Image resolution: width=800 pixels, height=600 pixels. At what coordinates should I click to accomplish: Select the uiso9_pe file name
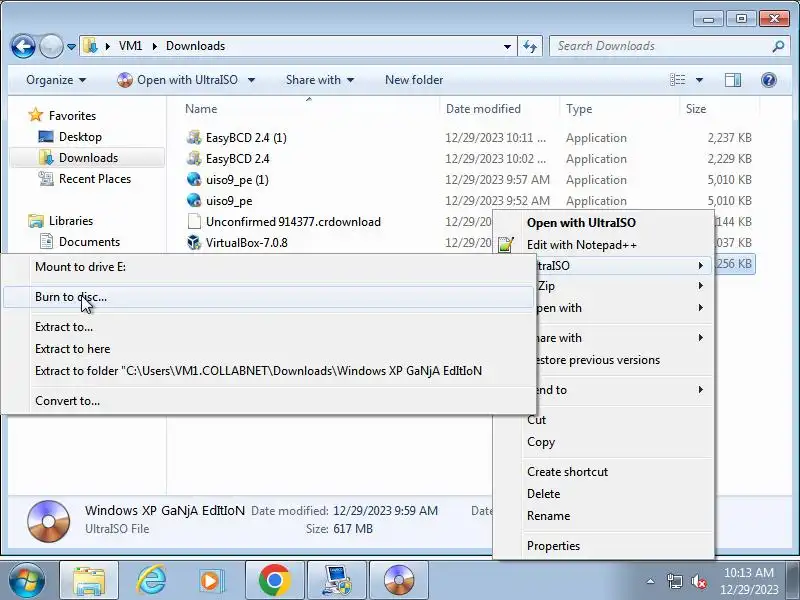tap(229, 201)
